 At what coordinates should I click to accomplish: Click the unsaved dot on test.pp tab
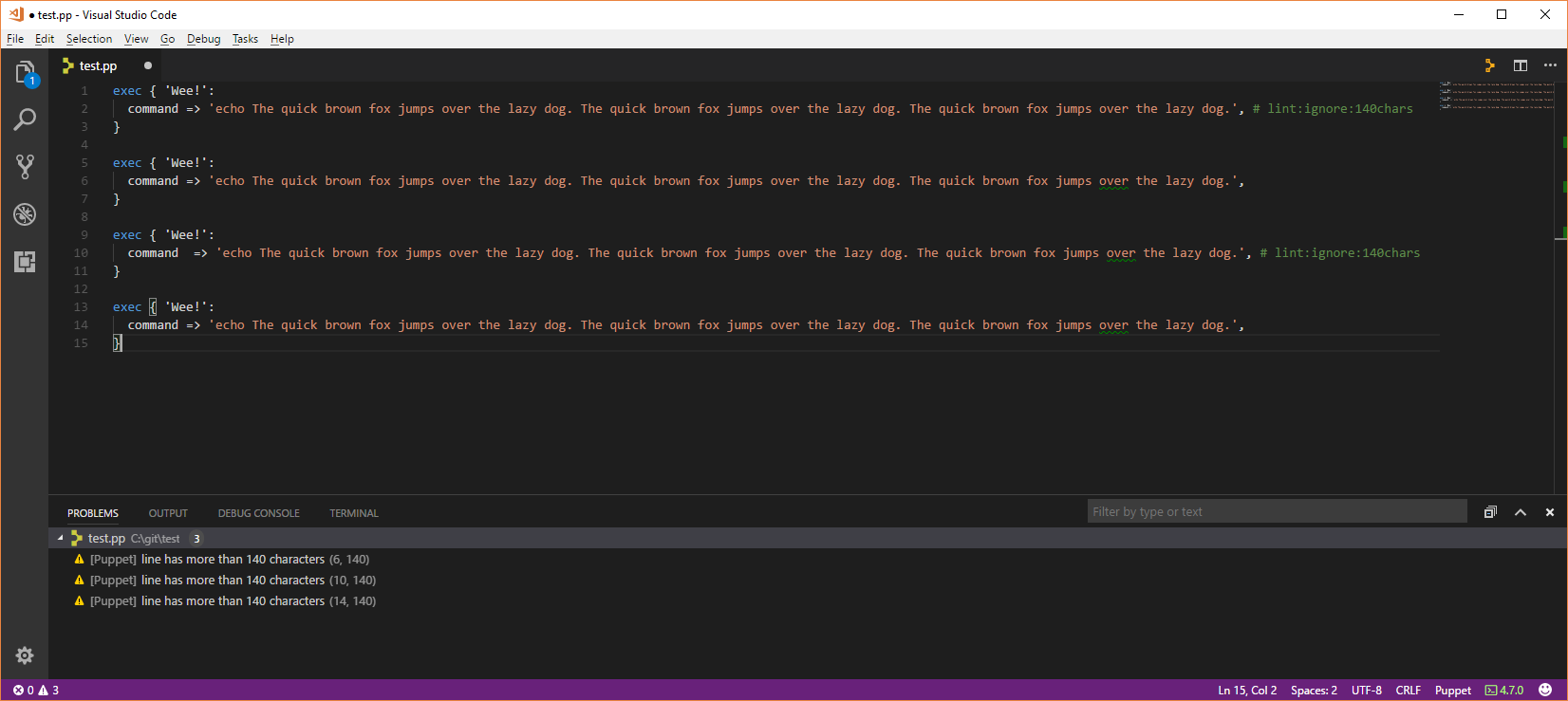tap(148, 65)
